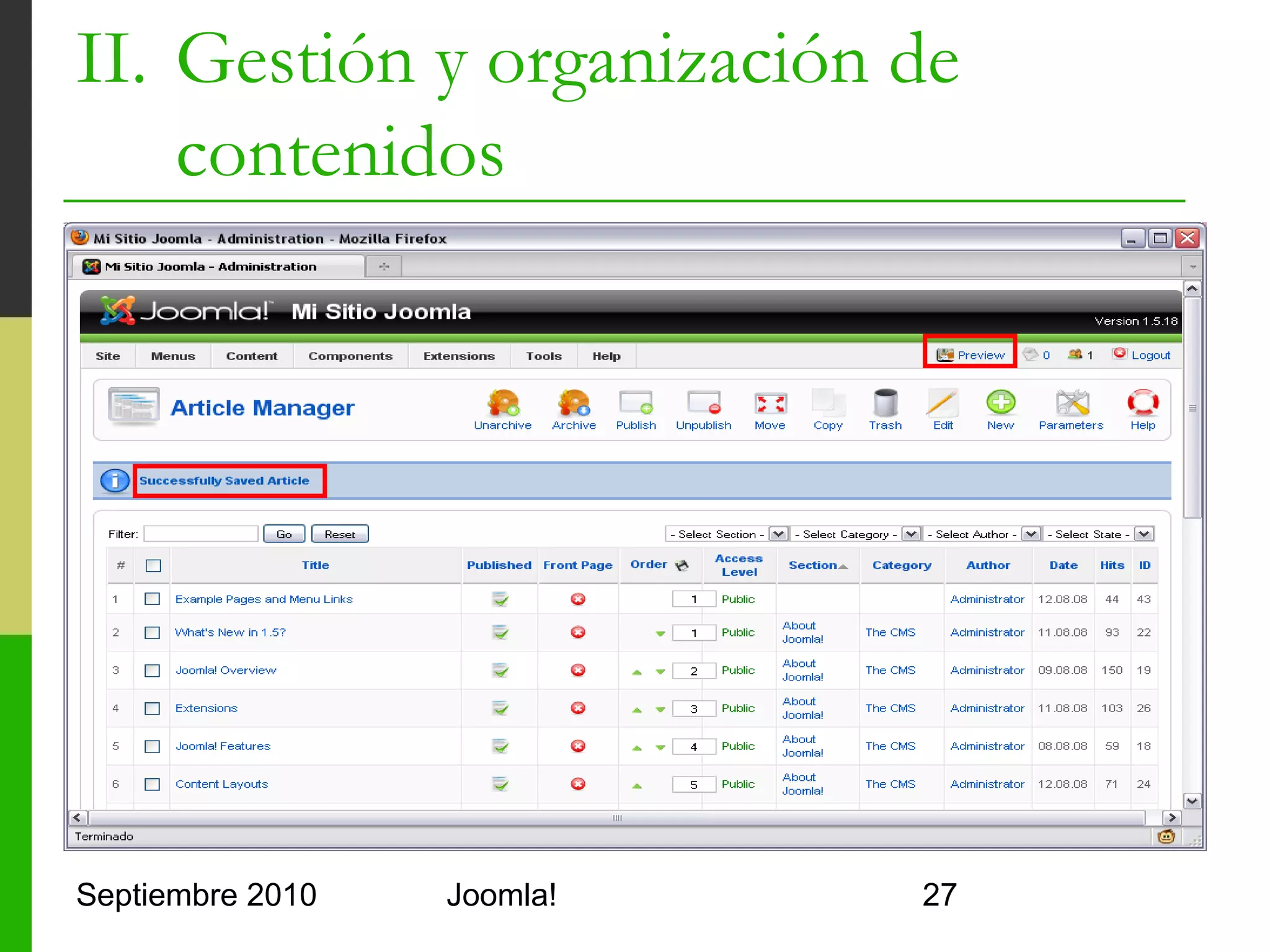Open the Tools menu

[x=544, y=356]
